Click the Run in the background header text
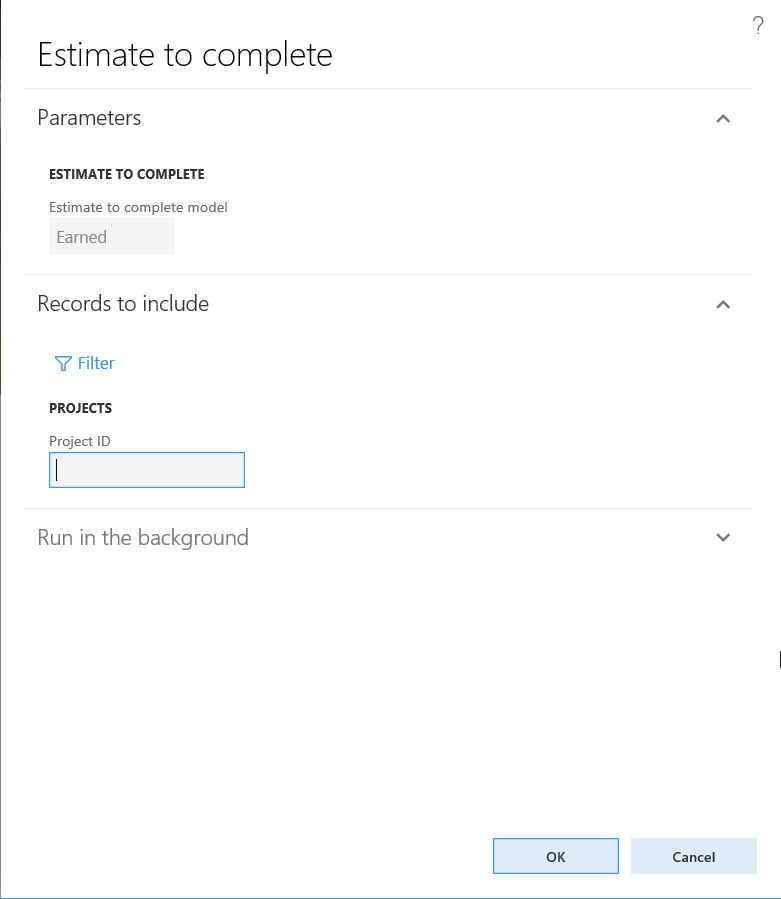 [x=143, y=538]
